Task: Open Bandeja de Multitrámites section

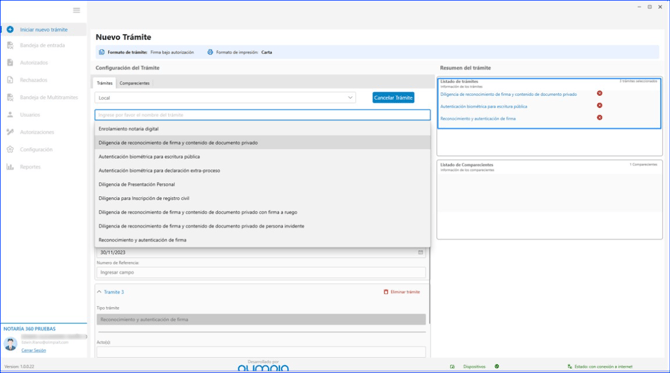Action: 49,97
